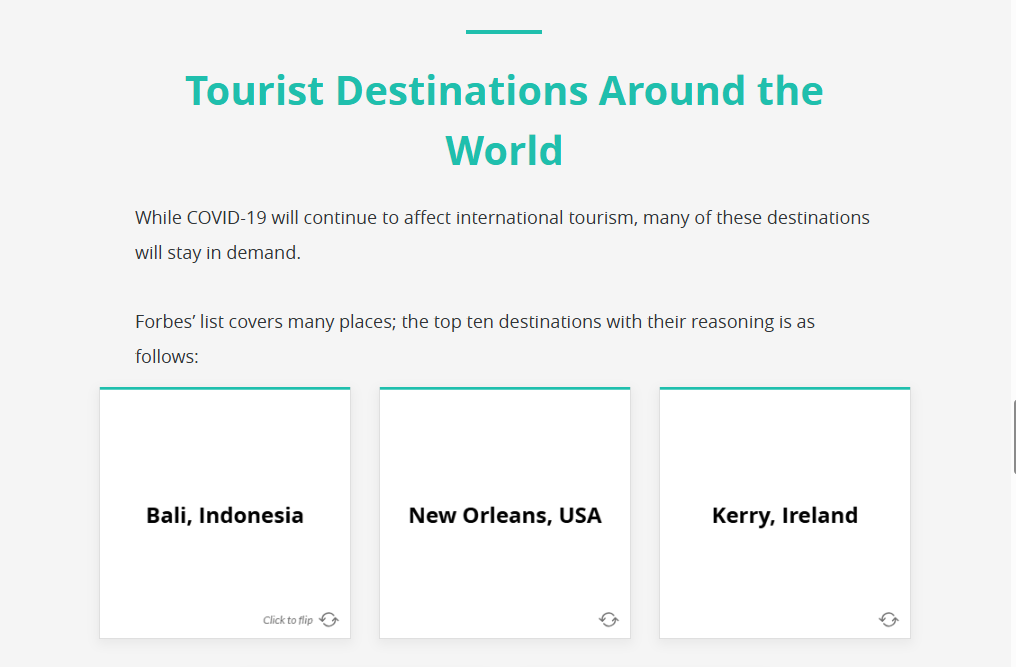Image resolution: width=1016 pixels, height=667 pixels.
Task: Click the flip icon on New Orleans card
Action: tap(609, 620)
